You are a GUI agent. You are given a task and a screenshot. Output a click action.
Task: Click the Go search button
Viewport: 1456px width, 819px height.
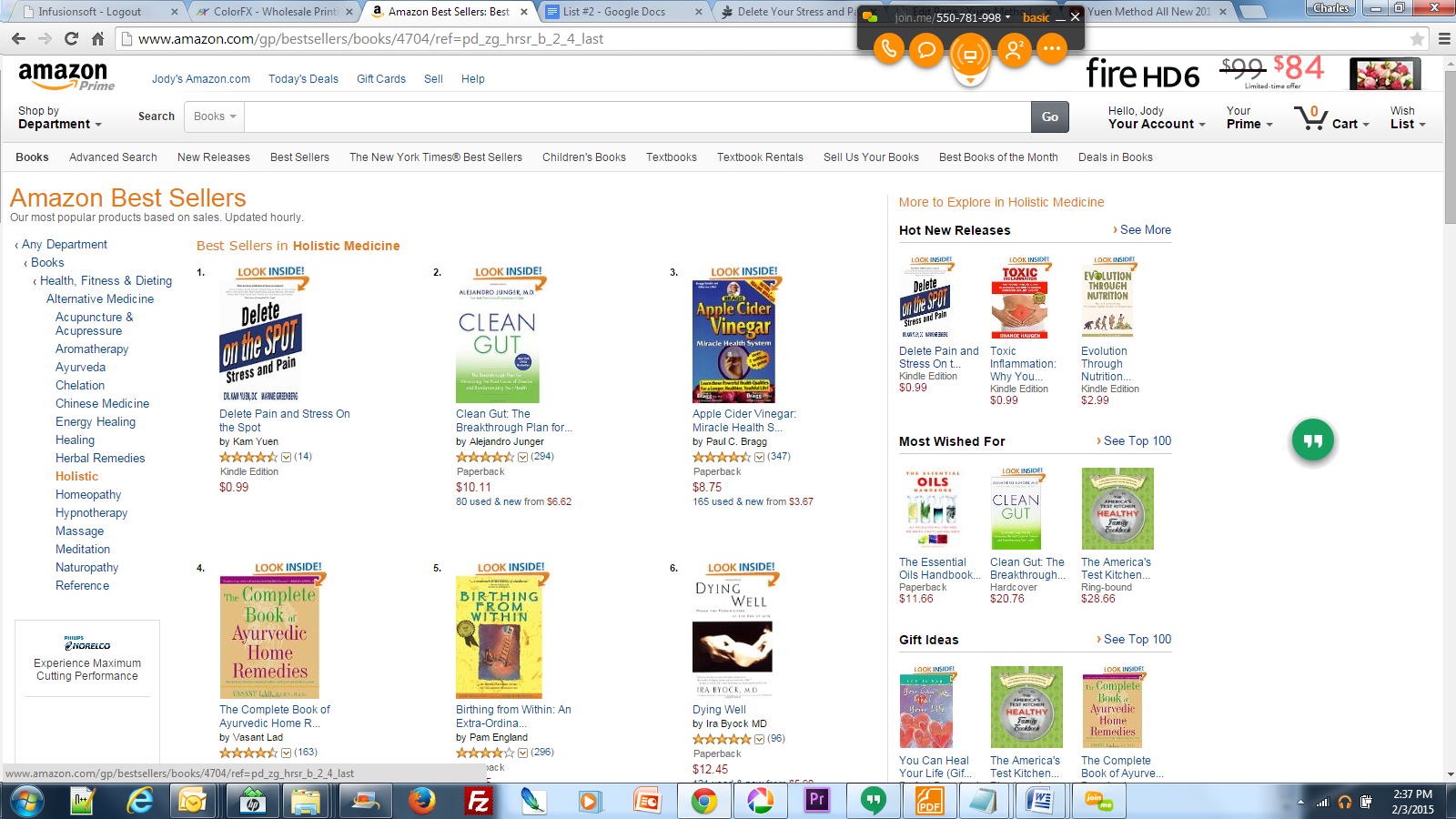tap(1050, 116)
